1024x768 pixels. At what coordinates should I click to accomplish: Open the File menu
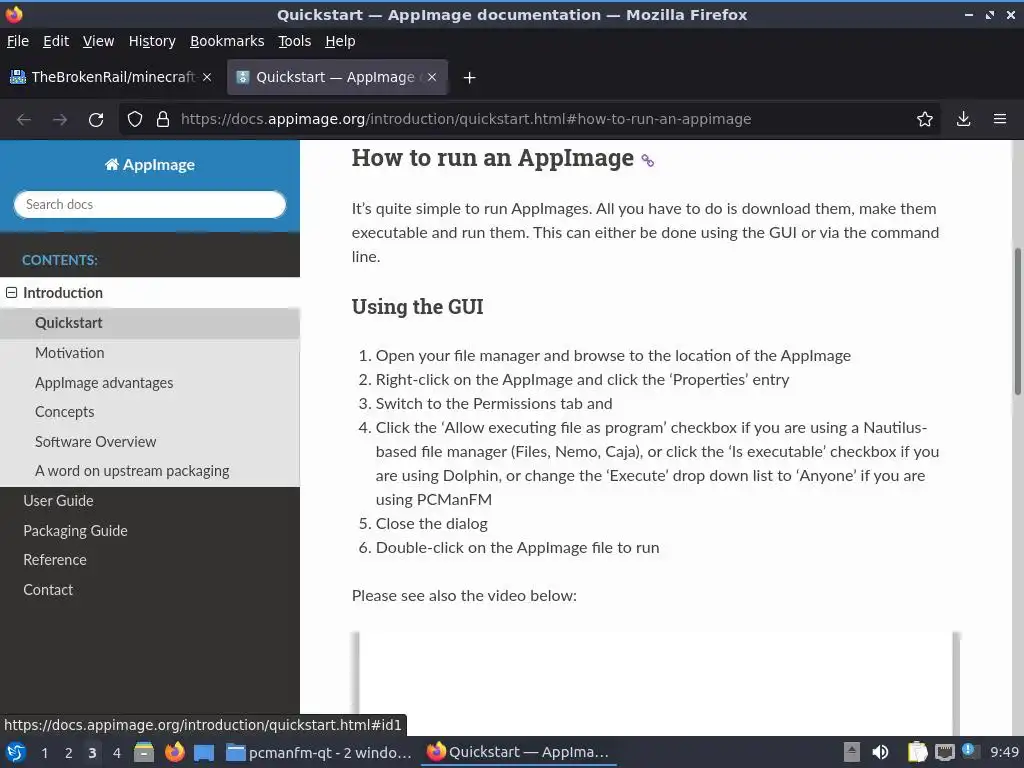(x=18, y=41)
